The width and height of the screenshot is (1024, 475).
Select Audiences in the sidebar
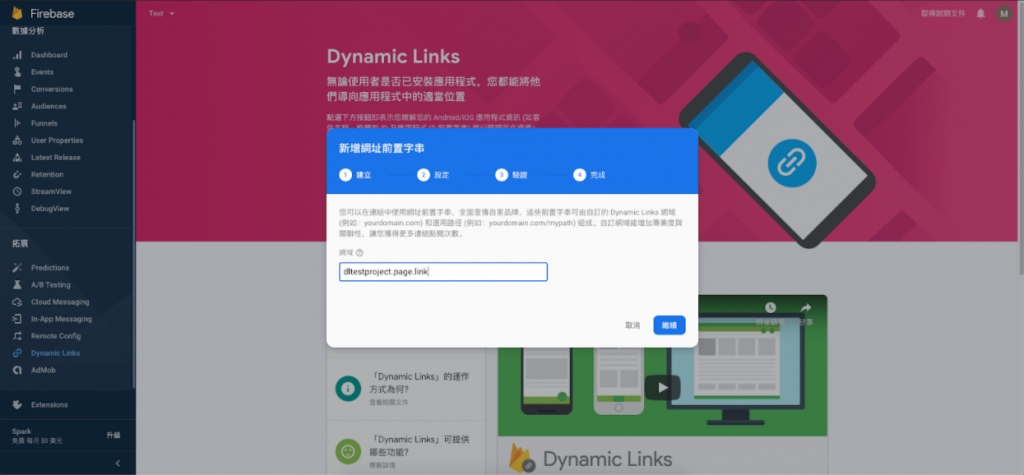[x=48, y=106]
